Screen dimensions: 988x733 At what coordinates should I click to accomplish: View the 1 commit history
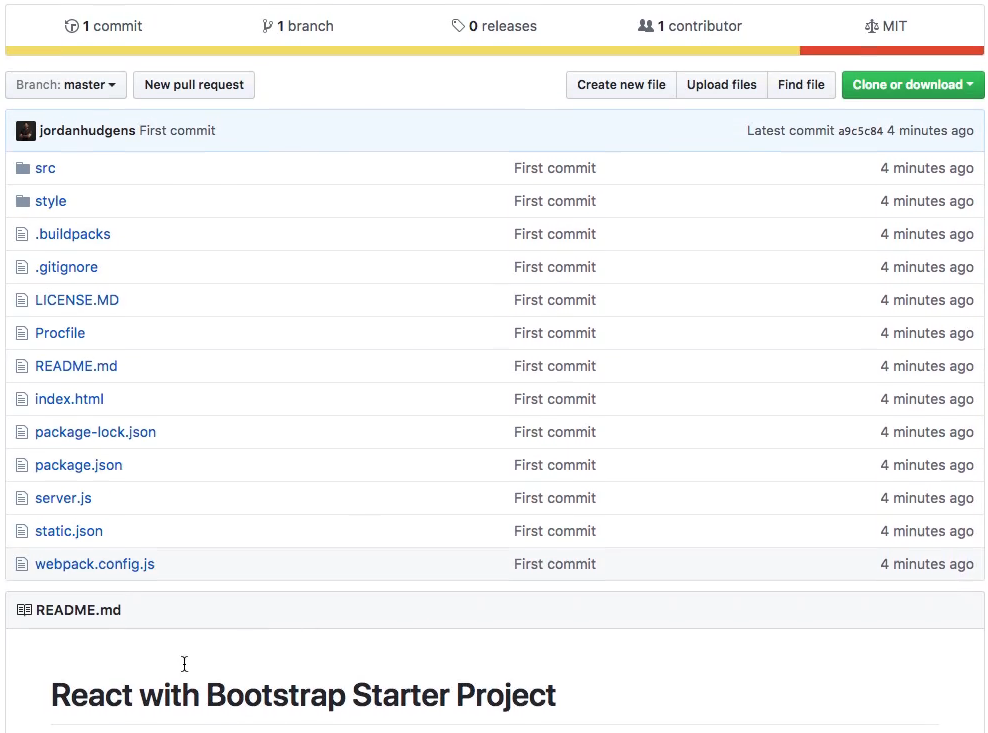point(103,26)
